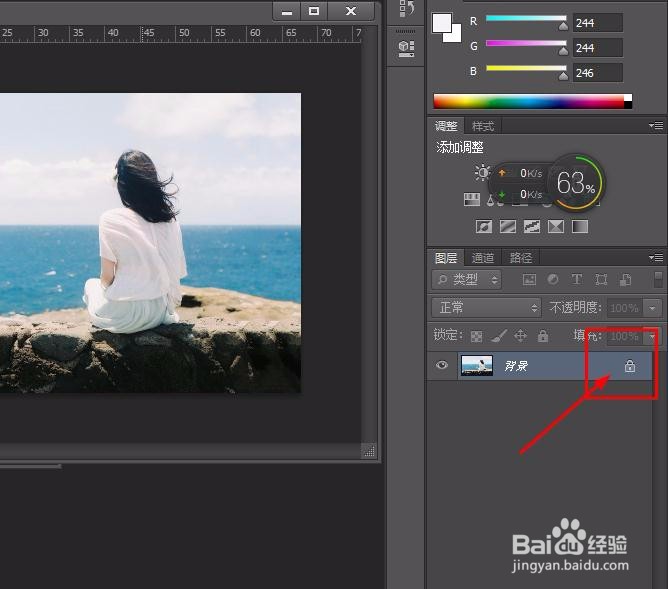Open the Adjustments panel flyout menu
This screenshot has height=589, width=668.
(656, 126)
